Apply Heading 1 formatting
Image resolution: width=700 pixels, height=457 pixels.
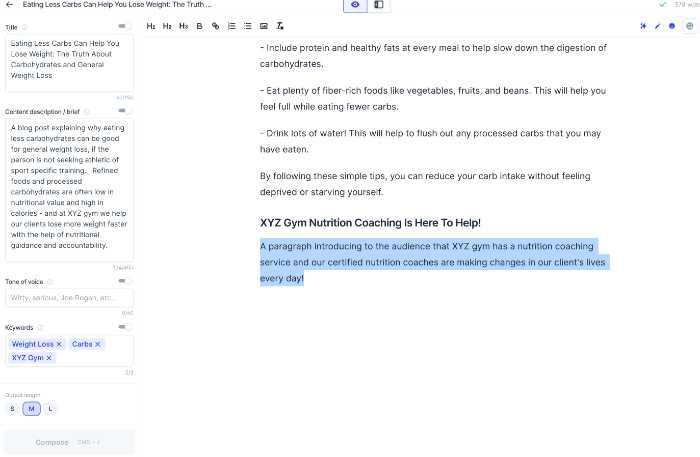tap(151, 25)
